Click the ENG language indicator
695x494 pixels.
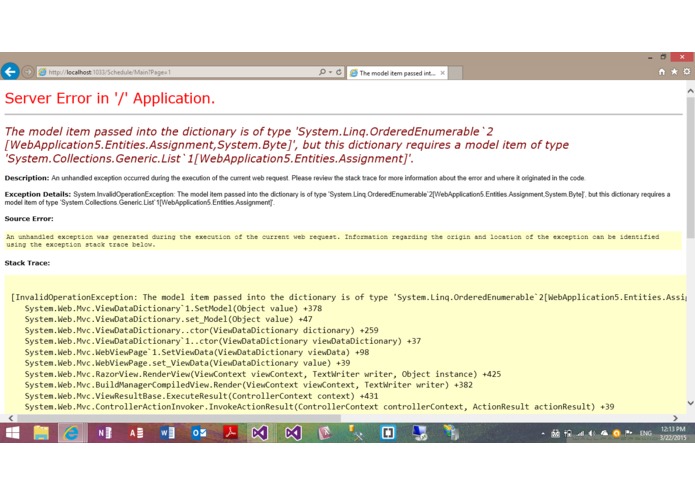coord(645,434)
